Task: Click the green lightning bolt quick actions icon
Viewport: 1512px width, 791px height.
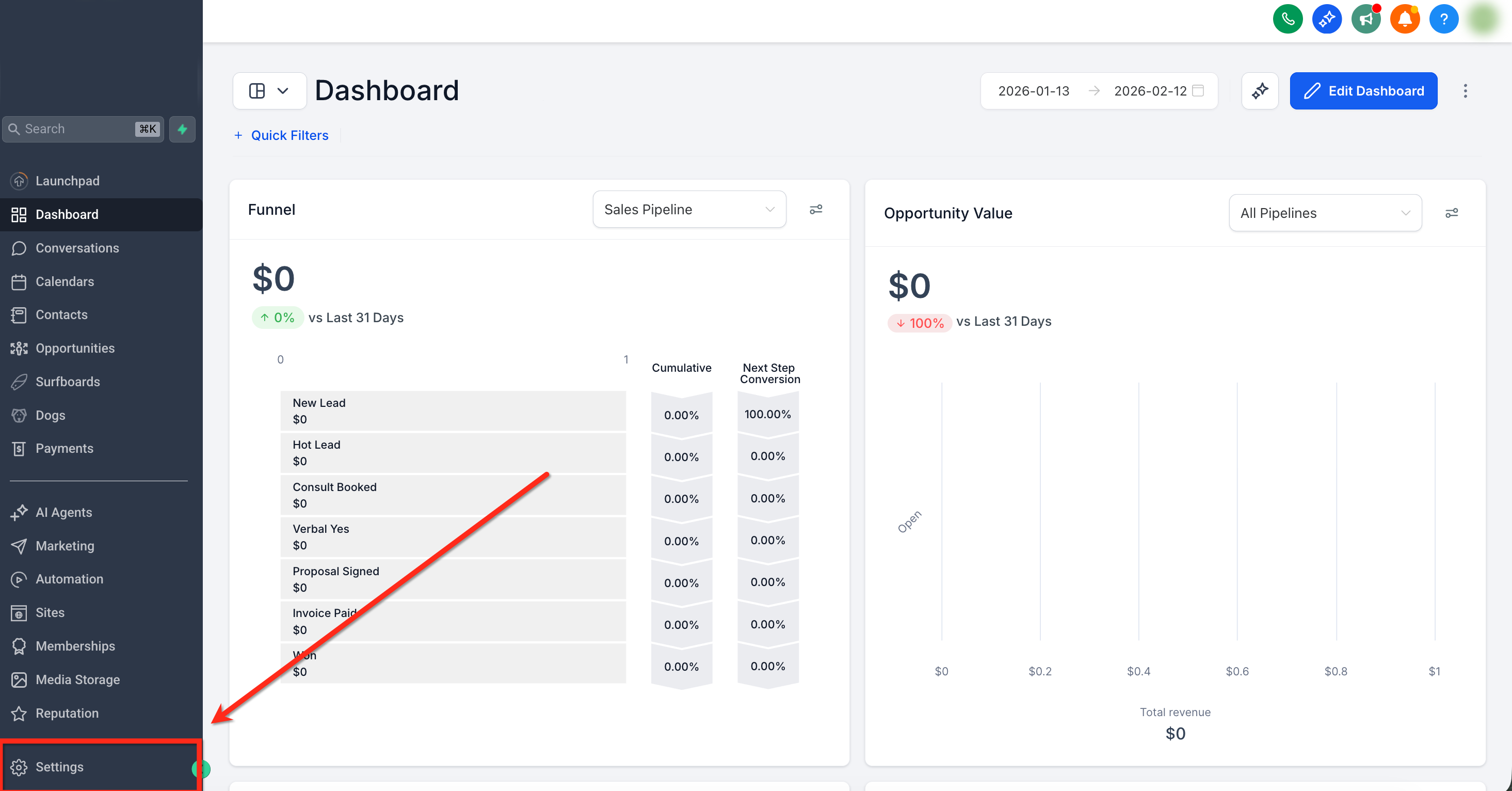Action: pyautogui.click(x=183, y=129)
